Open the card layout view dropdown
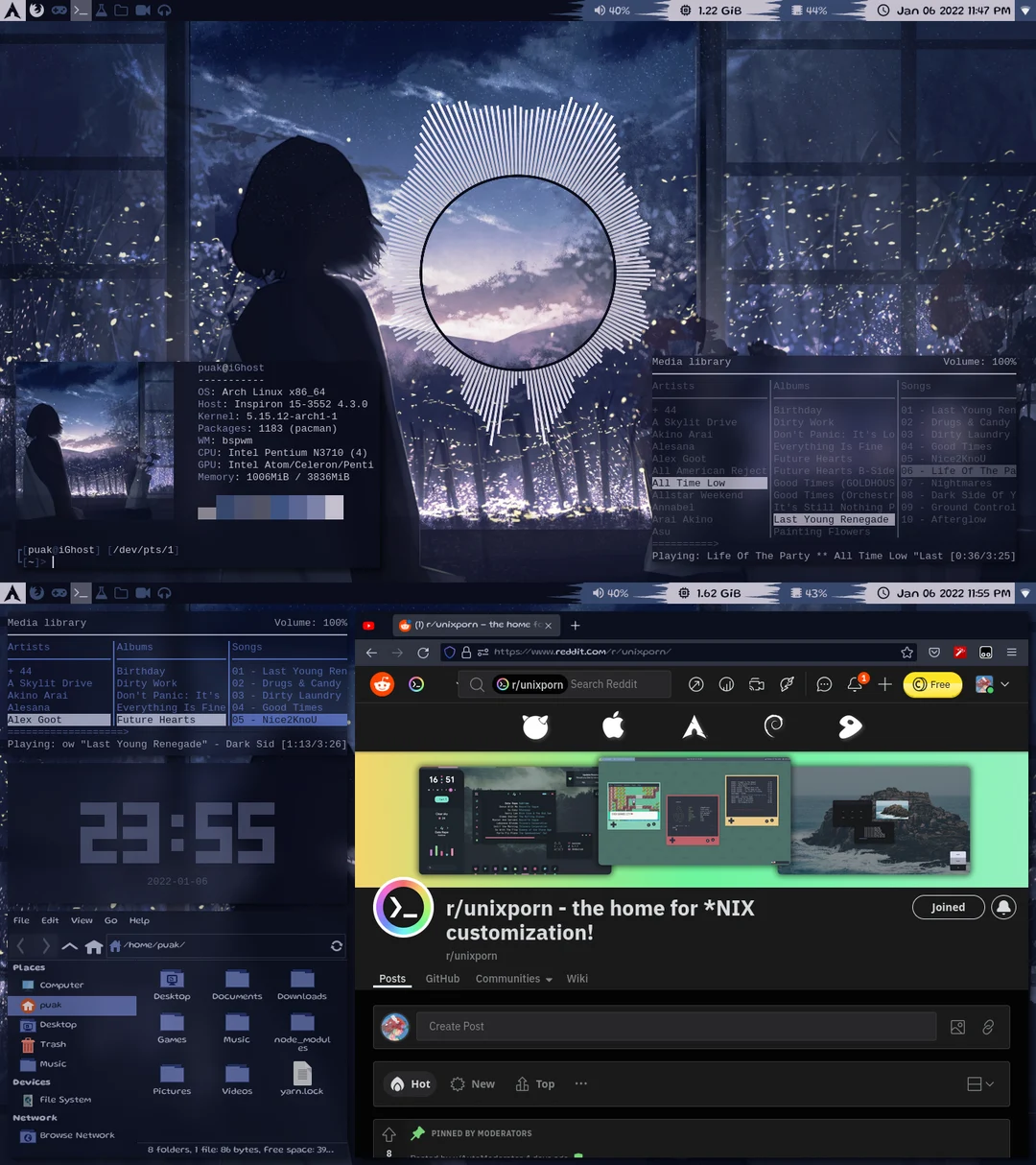This screenshot has width=1036, height=1165. click(978, 1083)
